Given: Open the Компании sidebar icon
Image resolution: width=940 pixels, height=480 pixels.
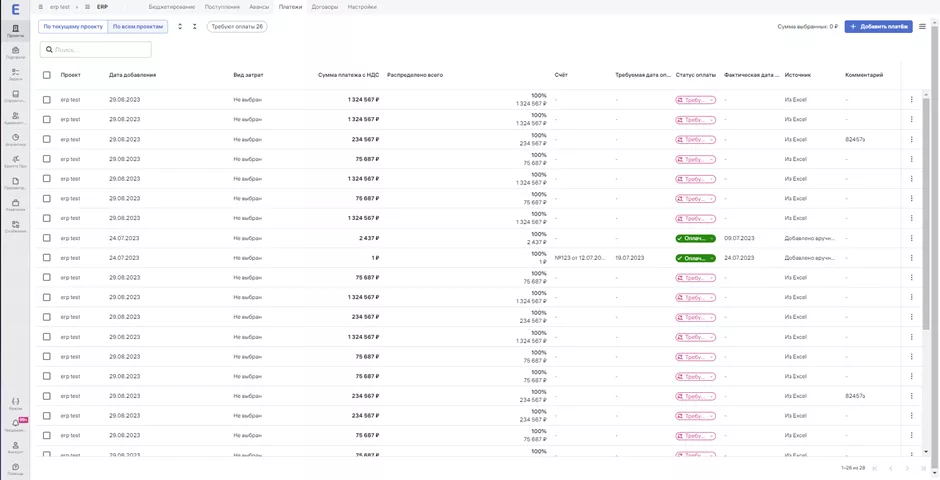Looking at the screenshot, I should point(15,204).
